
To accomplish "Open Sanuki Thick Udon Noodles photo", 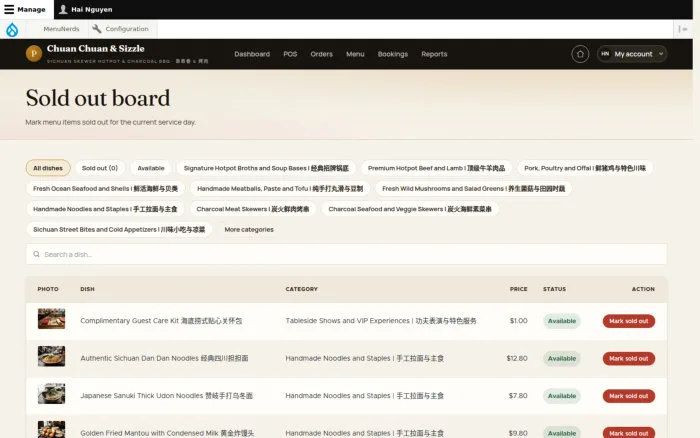I will (x=51, y=394).
